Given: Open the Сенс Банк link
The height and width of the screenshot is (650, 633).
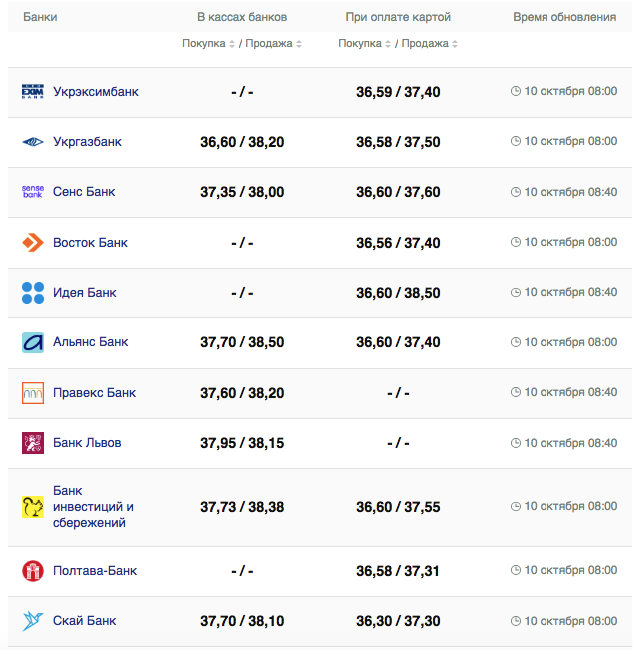Looking at the screenshot, I should tap(84, 192).
